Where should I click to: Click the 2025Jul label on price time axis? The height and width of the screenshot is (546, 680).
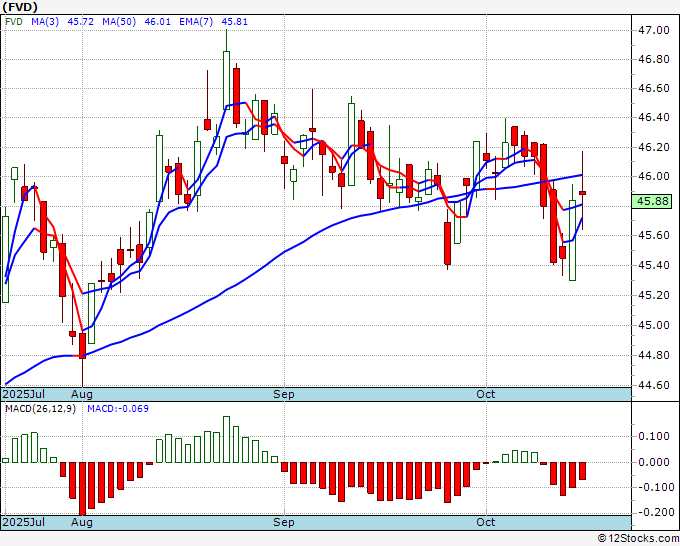(24, 395)
